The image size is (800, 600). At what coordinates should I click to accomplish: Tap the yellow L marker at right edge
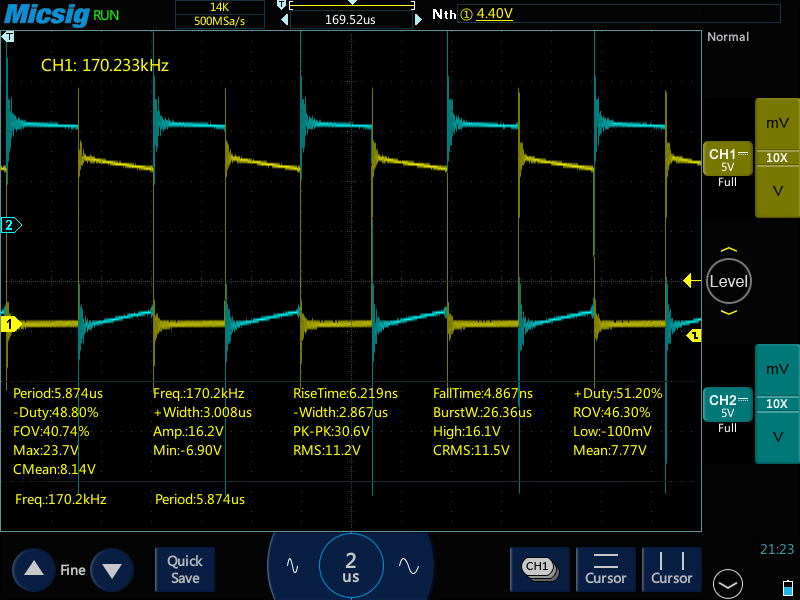pyautogui.click(x=694, y=335)
